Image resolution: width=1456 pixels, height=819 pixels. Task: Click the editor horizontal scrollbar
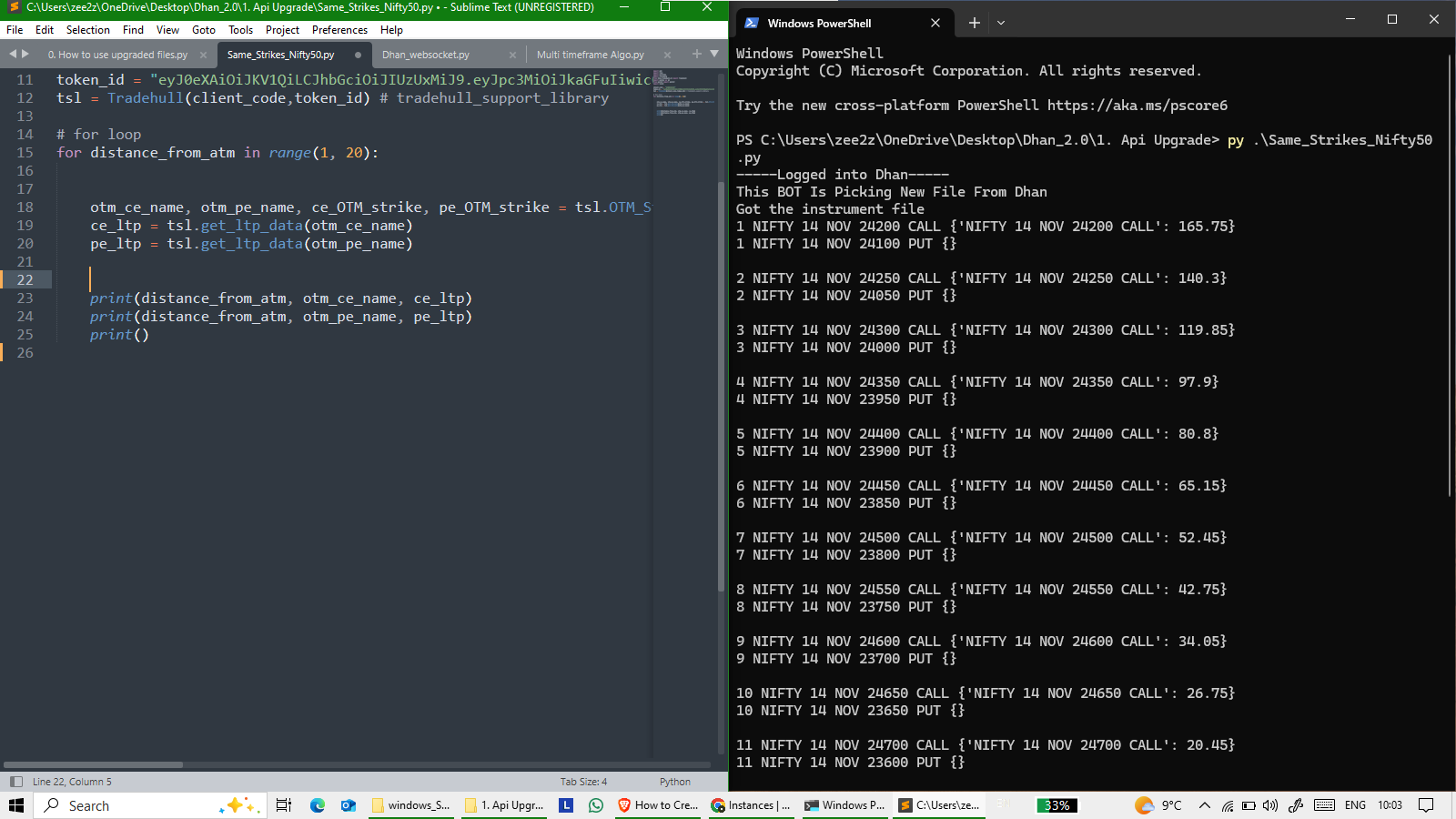pyautogui.click(x=93, y=764)
